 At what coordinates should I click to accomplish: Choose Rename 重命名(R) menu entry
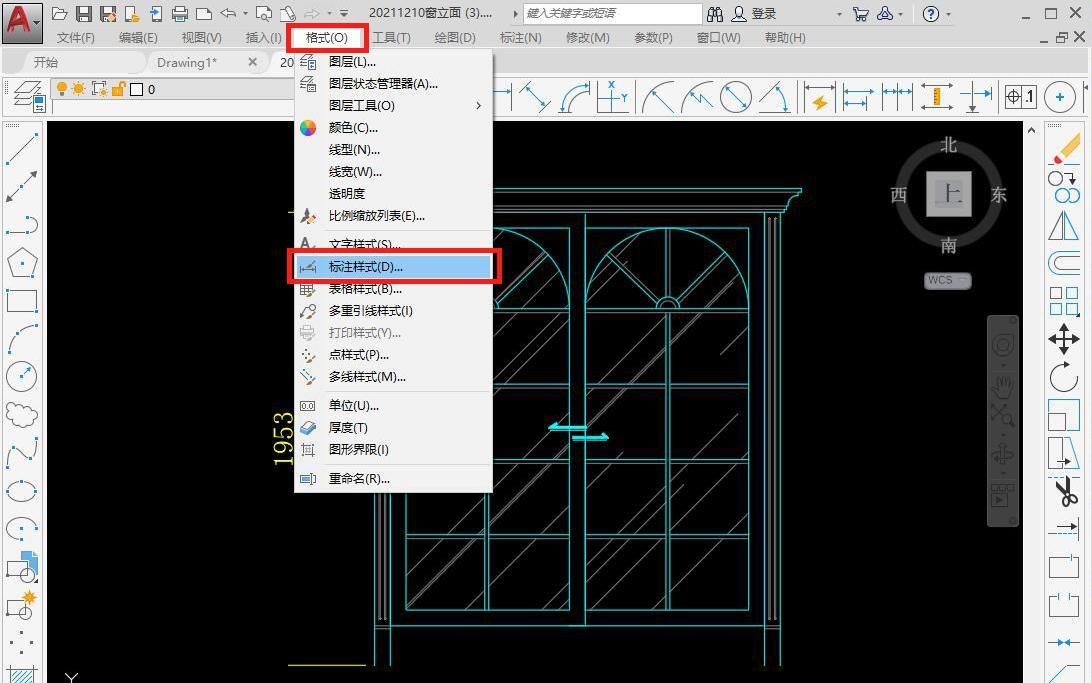coord(393,479)
